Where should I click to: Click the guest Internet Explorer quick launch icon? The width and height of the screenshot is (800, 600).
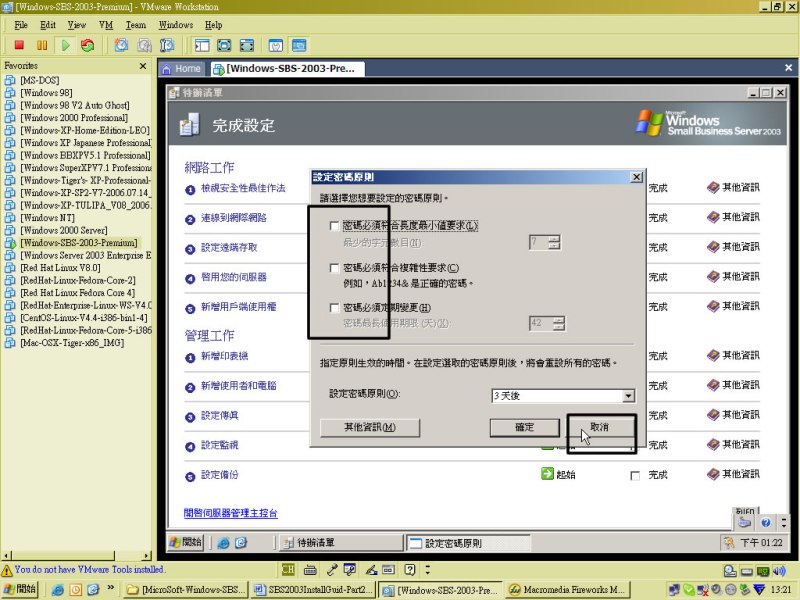(x=223, y=543)
